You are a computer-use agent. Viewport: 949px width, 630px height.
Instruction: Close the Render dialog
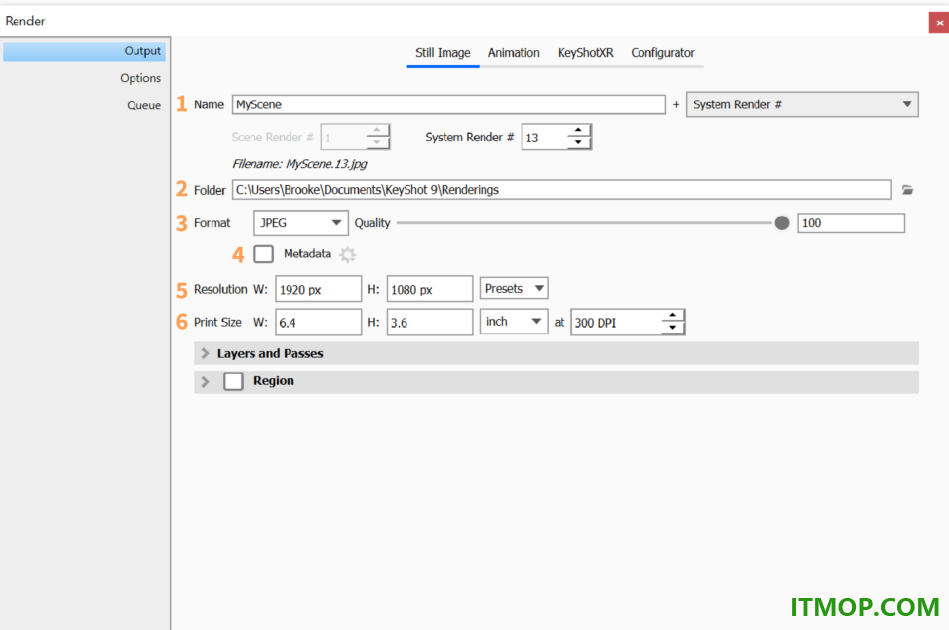click(939, 23)
